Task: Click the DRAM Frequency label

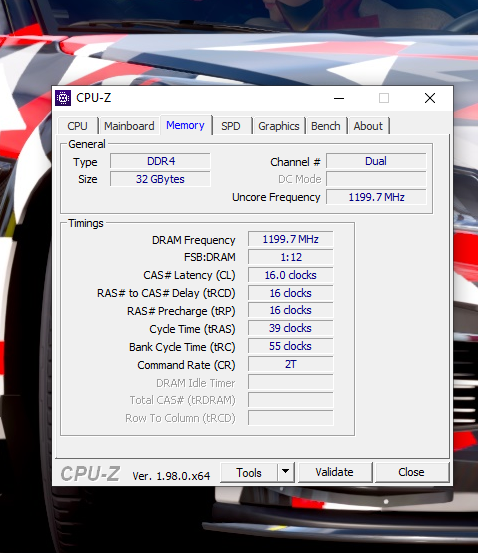Action: click(x=193, y=240)
